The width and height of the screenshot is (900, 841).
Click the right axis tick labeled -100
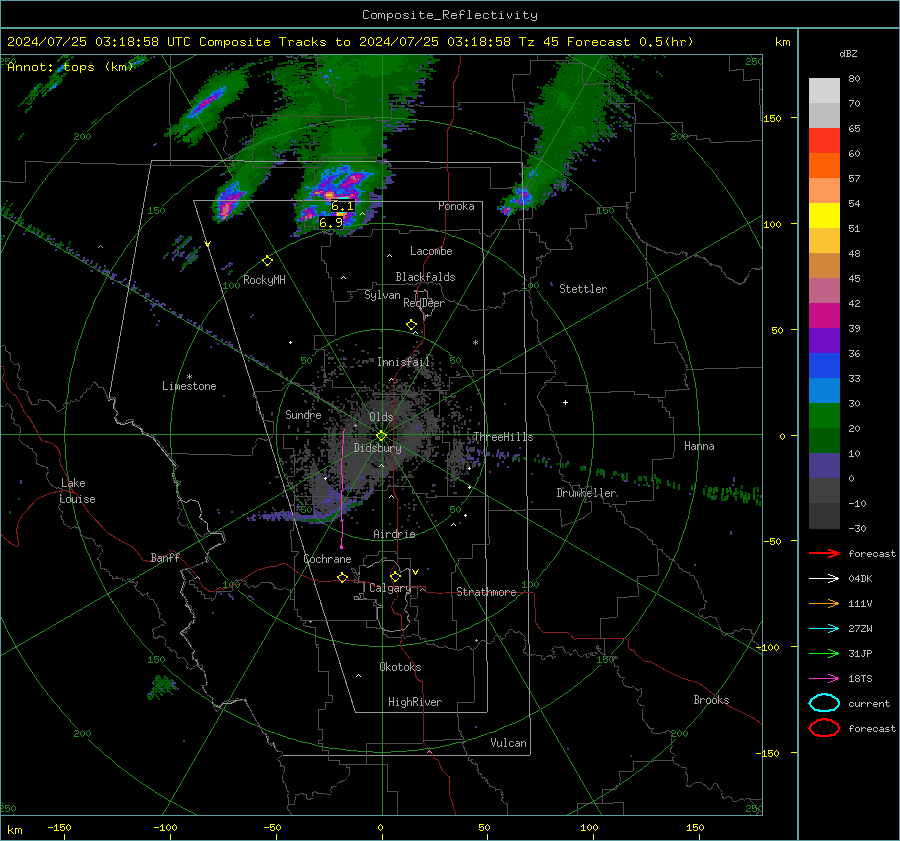click(769, 647)
